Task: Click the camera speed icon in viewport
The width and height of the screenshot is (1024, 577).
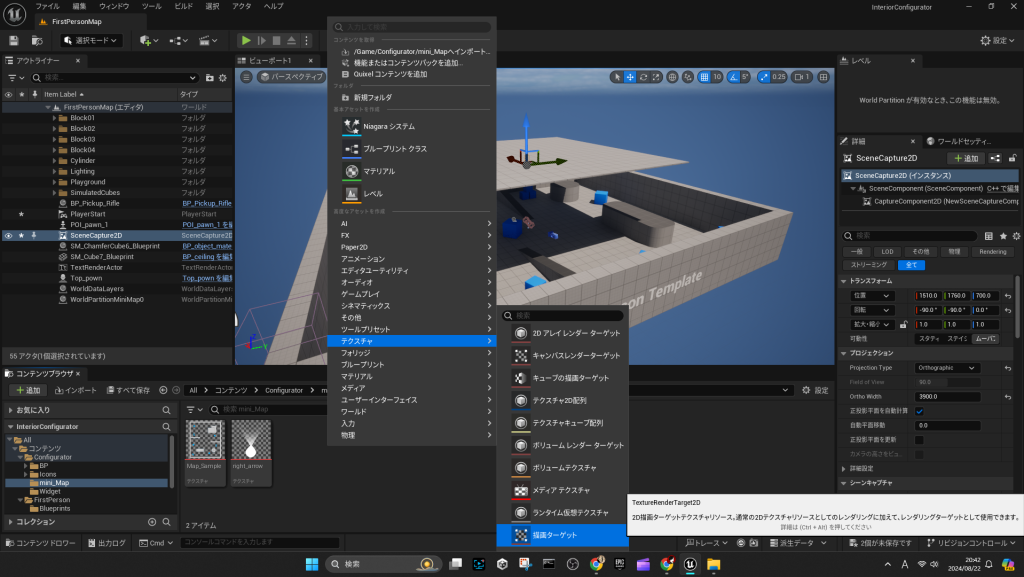Action: click(x=800, y=77)
